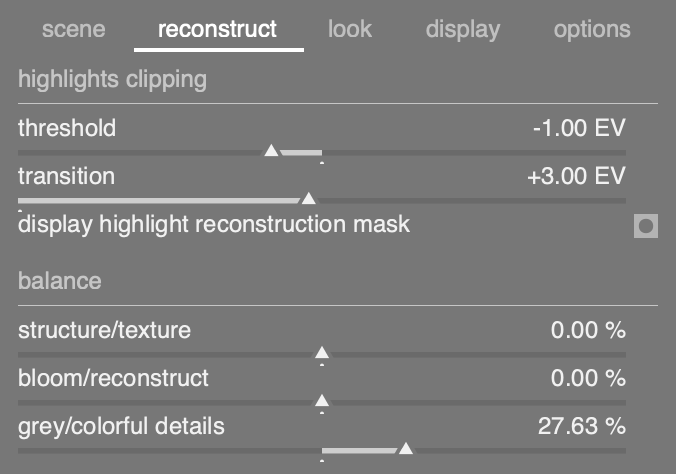Click the threshold value -1.00 EV
Image resolution: width=676 pixels, height=474 pixels.
click(579, 128)
